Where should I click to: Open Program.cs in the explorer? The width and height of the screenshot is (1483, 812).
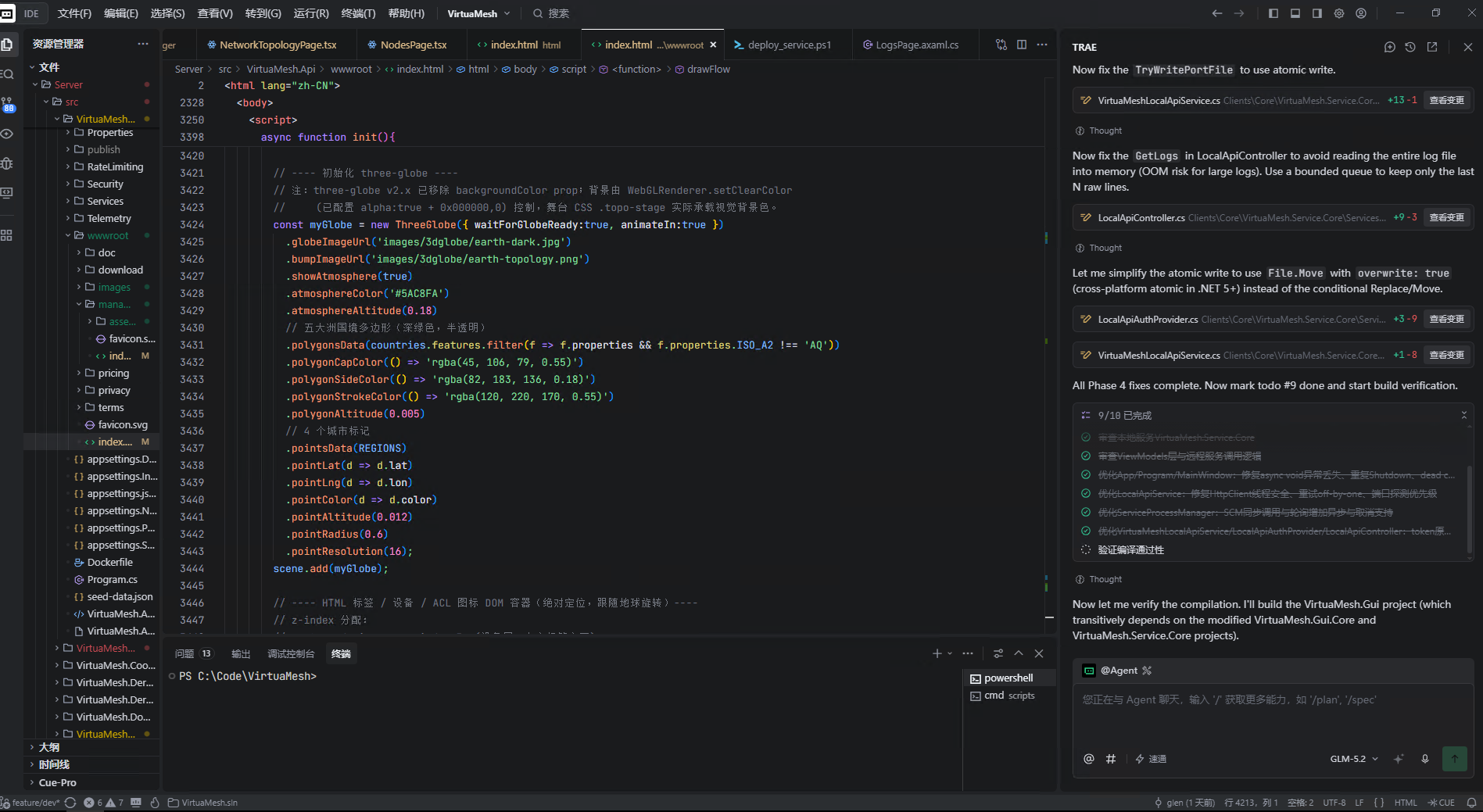click(x=112, y=579)
